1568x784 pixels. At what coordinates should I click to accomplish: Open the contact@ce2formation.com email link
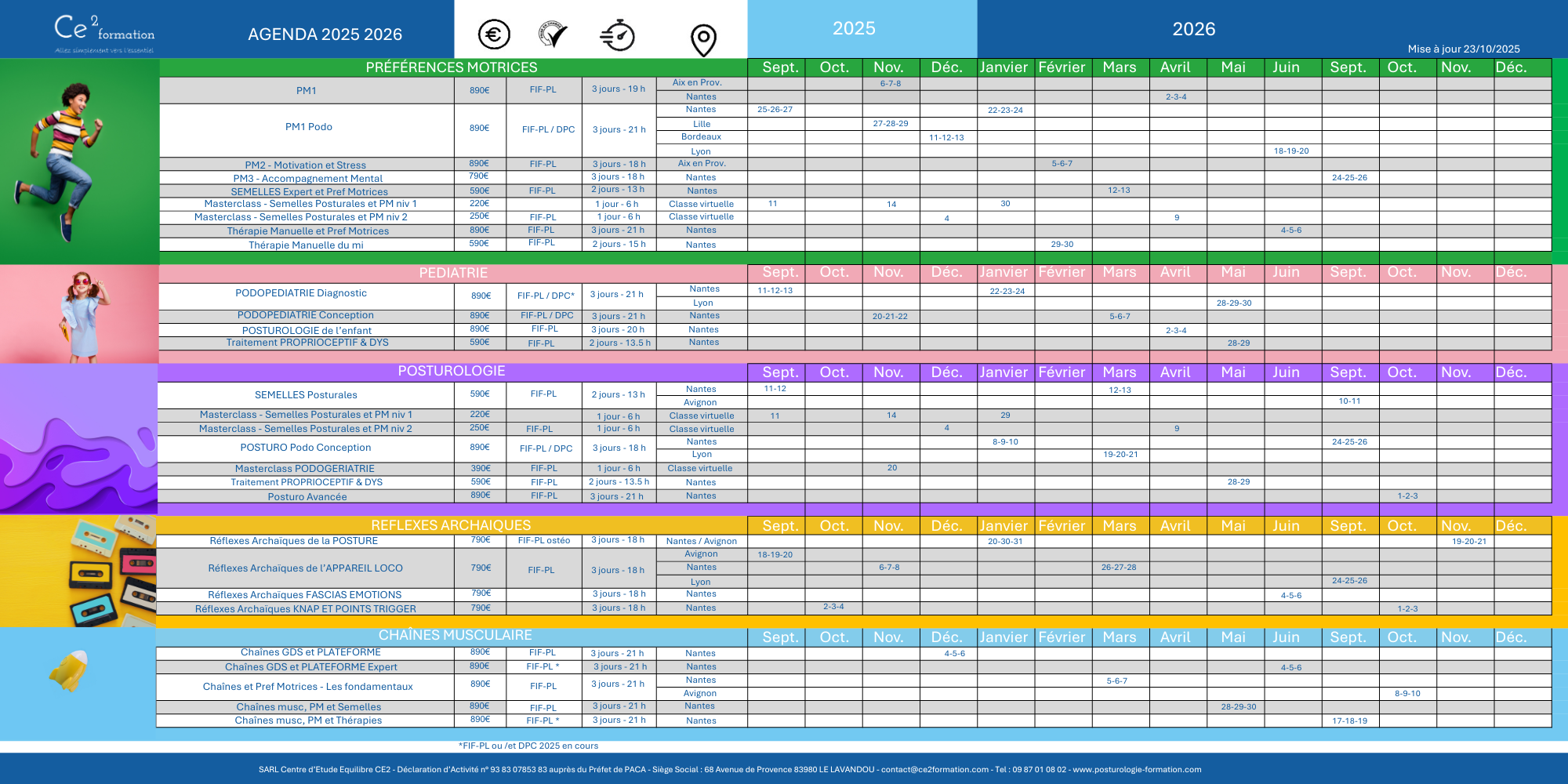[x=935, y=769]
